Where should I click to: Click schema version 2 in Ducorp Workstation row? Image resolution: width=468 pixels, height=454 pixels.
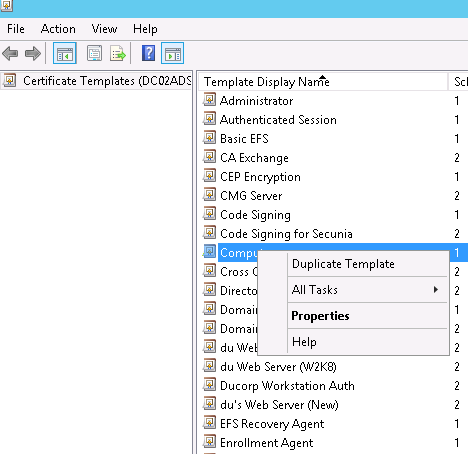tap(457, 386)
